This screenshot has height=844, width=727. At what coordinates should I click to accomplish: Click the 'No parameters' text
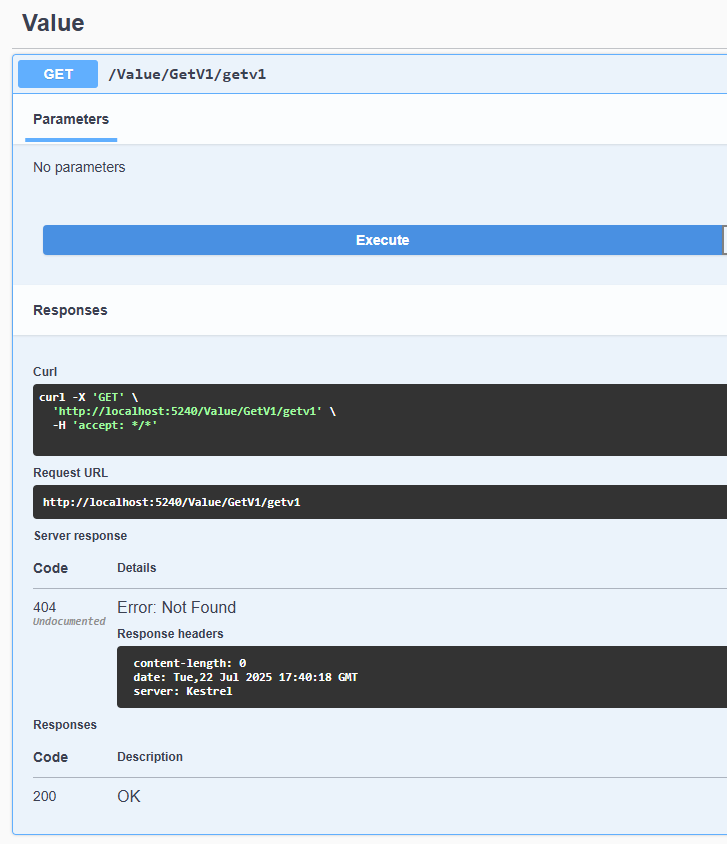(x=79, y=167)
